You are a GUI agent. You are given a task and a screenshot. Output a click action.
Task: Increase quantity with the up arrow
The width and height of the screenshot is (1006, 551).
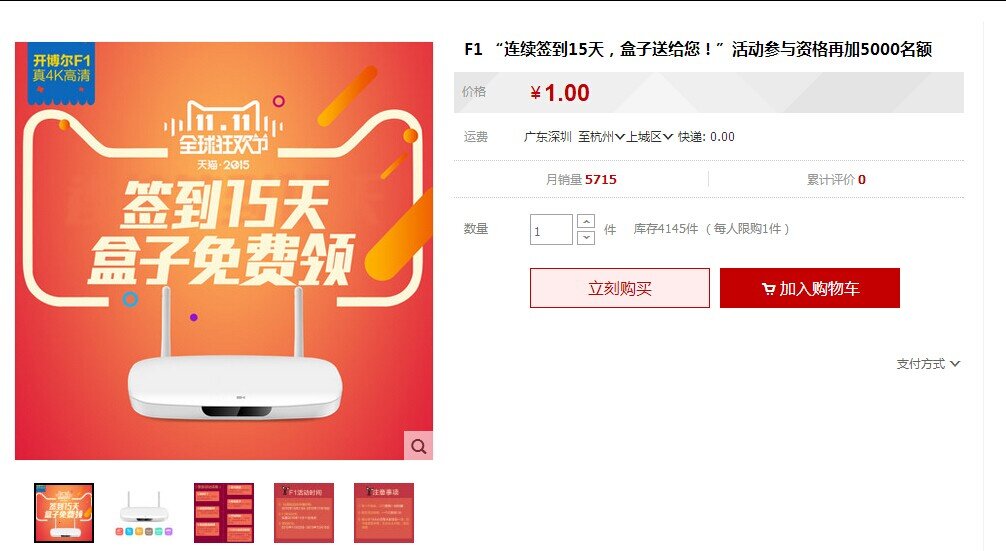pos(586,221)
